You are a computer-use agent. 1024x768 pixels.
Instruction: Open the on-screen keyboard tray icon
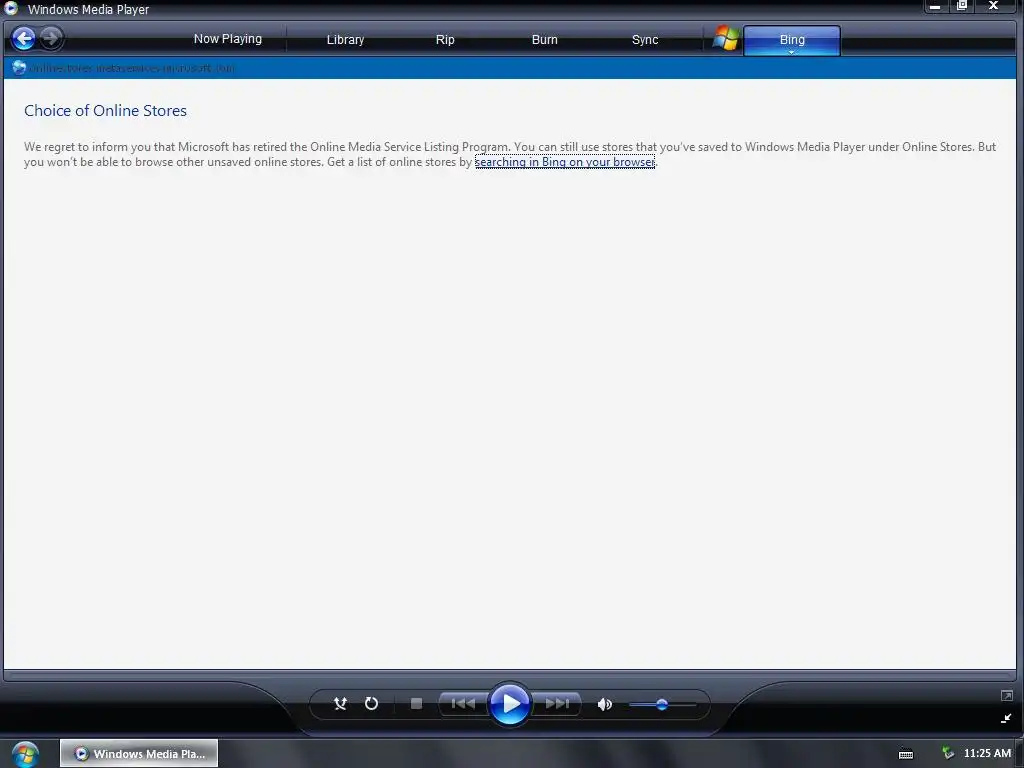pos(906,754)
